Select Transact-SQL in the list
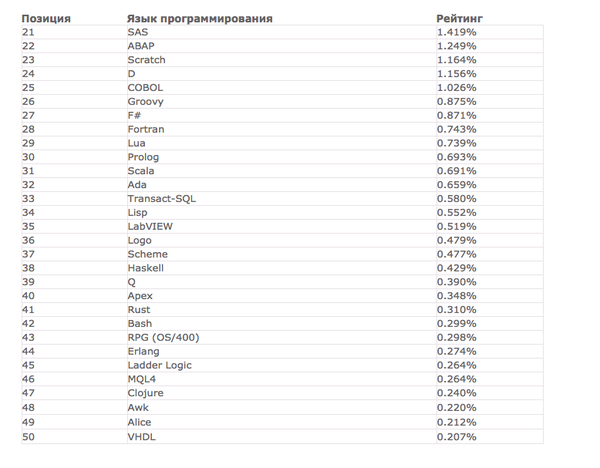 [161, 199]
